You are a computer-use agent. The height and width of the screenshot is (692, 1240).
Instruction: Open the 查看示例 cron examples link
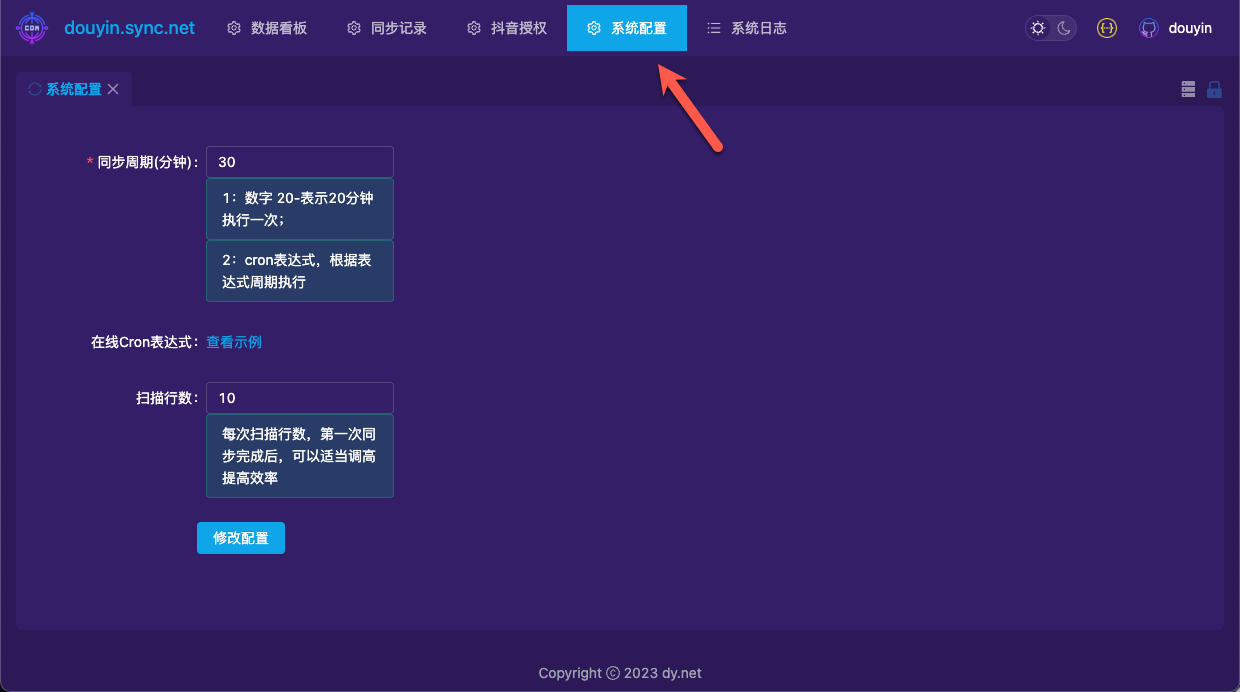[233, 341]
